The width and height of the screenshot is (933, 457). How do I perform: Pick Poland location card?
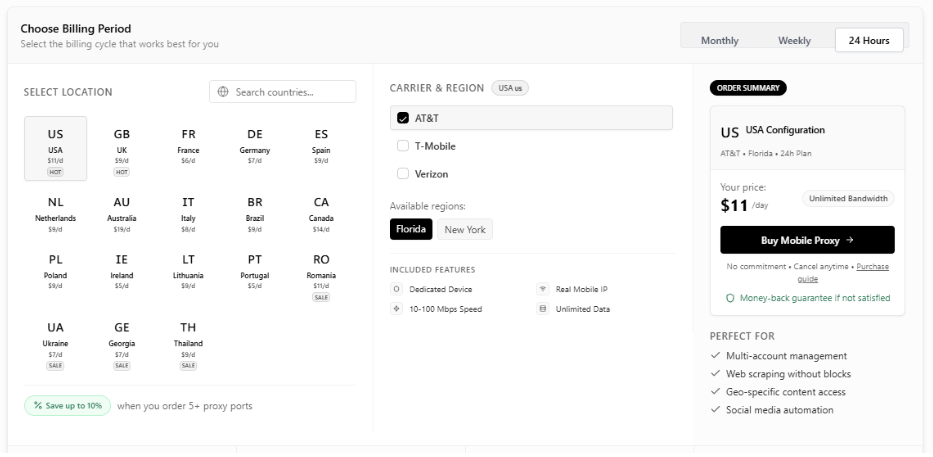tap(55, 274)
